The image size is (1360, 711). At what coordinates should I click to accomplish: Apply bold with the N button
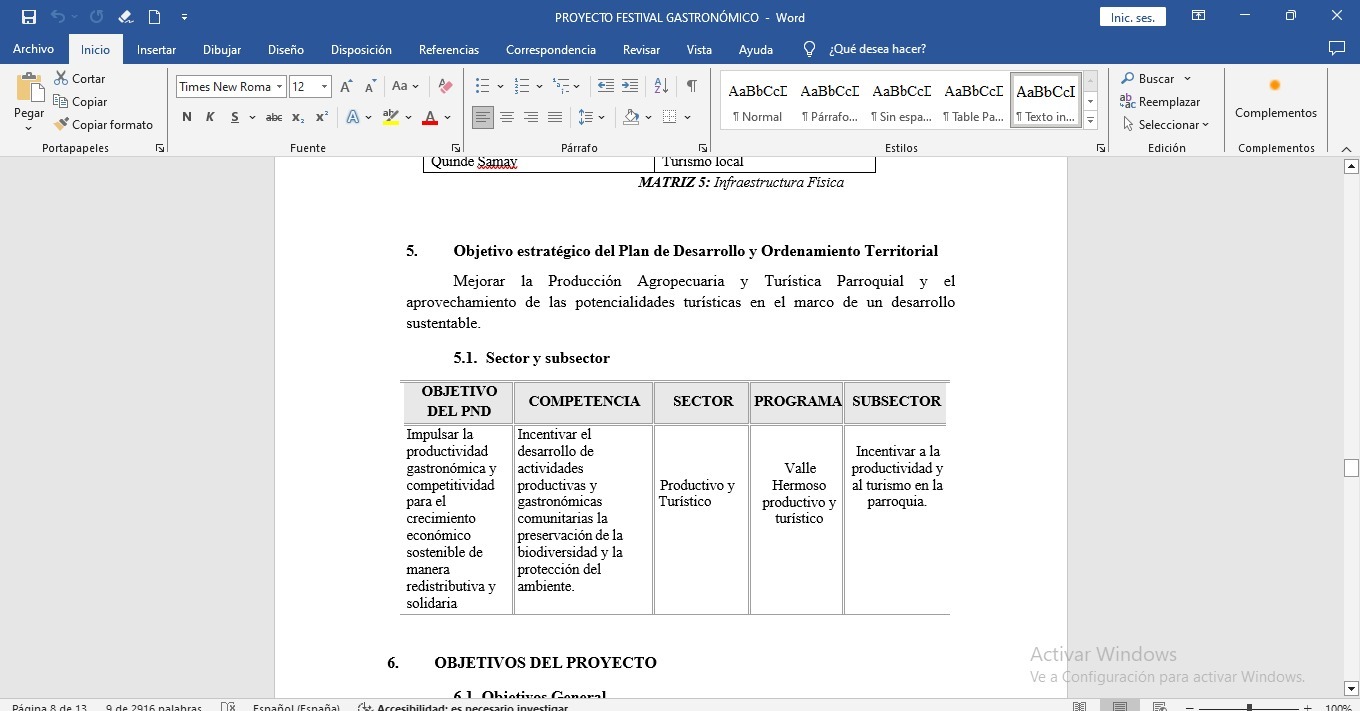pos(187,117)
